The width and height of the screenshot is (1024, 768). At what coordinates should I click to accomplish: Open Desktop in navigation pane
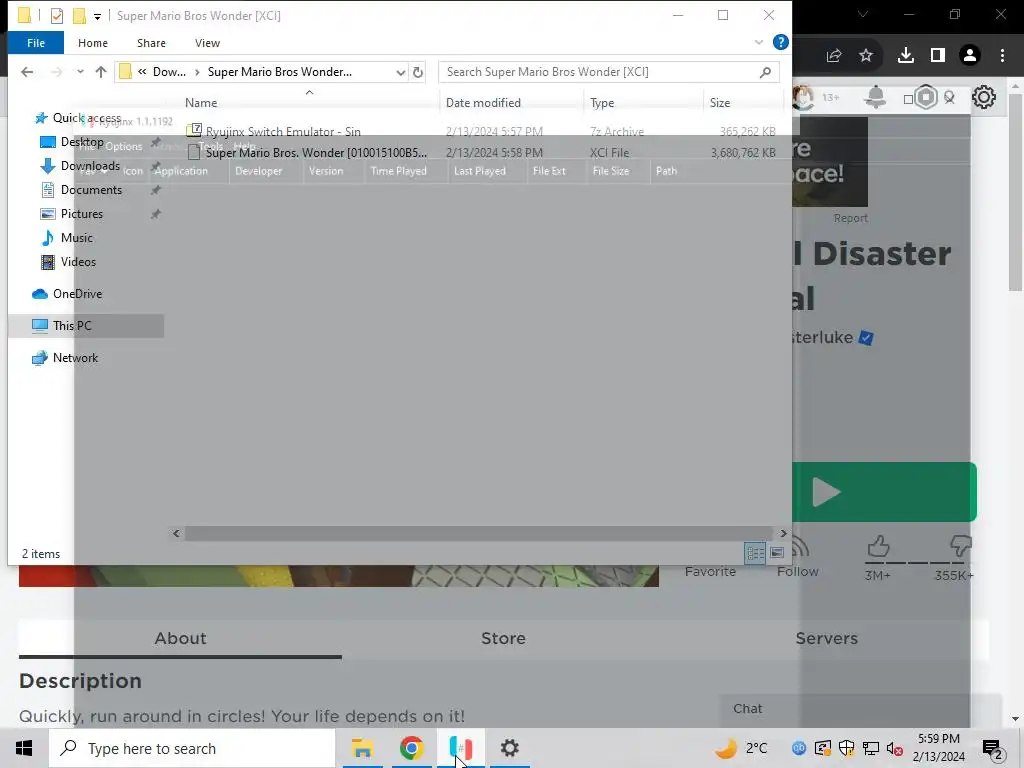82,142
